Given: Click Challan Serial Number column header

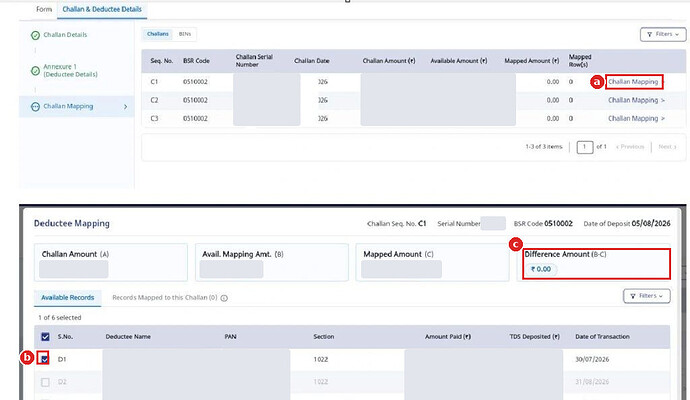Looking at the screenshot, I should click(254, 61).
